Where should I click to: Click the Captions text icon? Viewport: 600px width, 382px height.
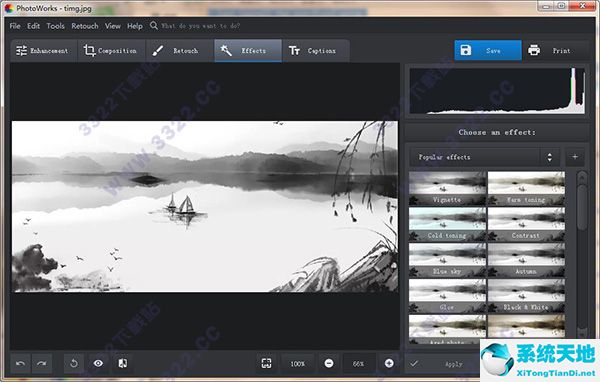[294, 51]
